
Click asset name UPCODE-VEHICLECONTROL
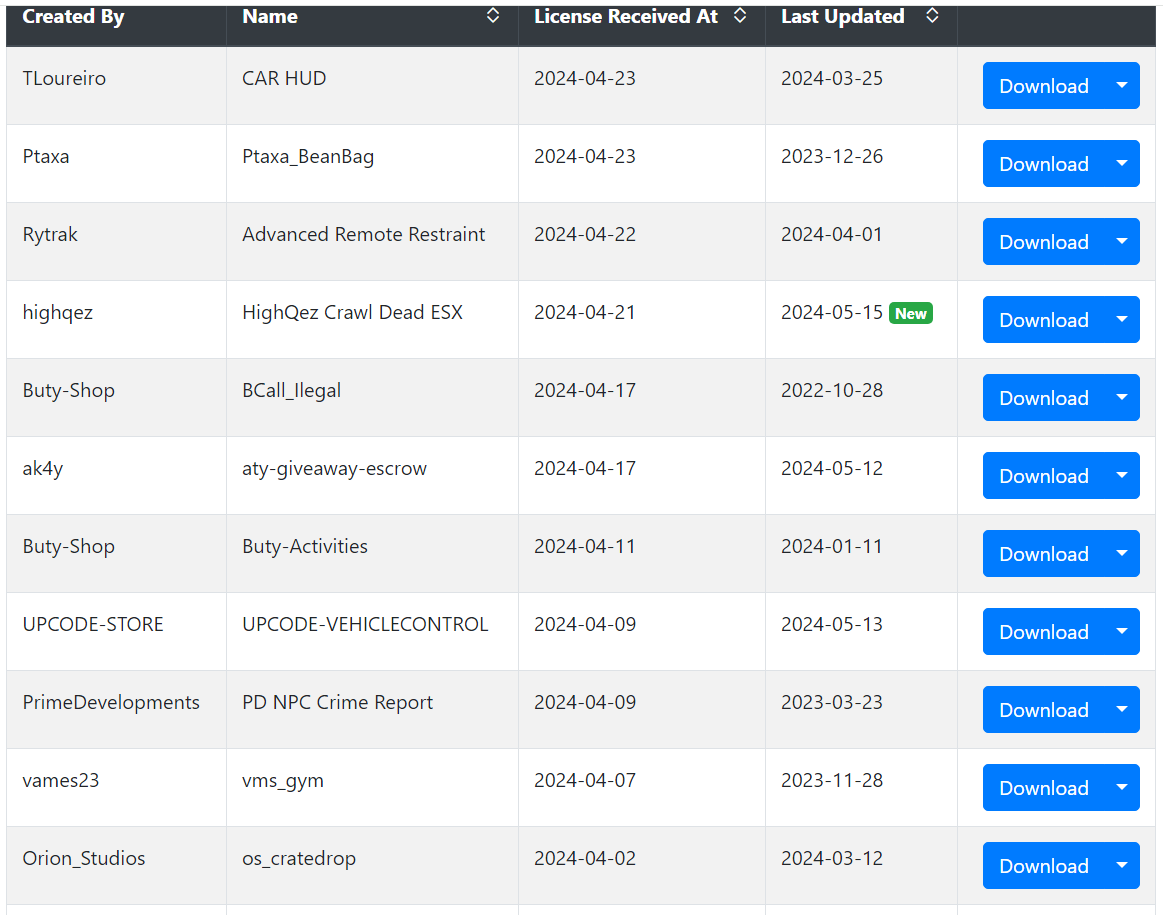[x=365, y=624]
